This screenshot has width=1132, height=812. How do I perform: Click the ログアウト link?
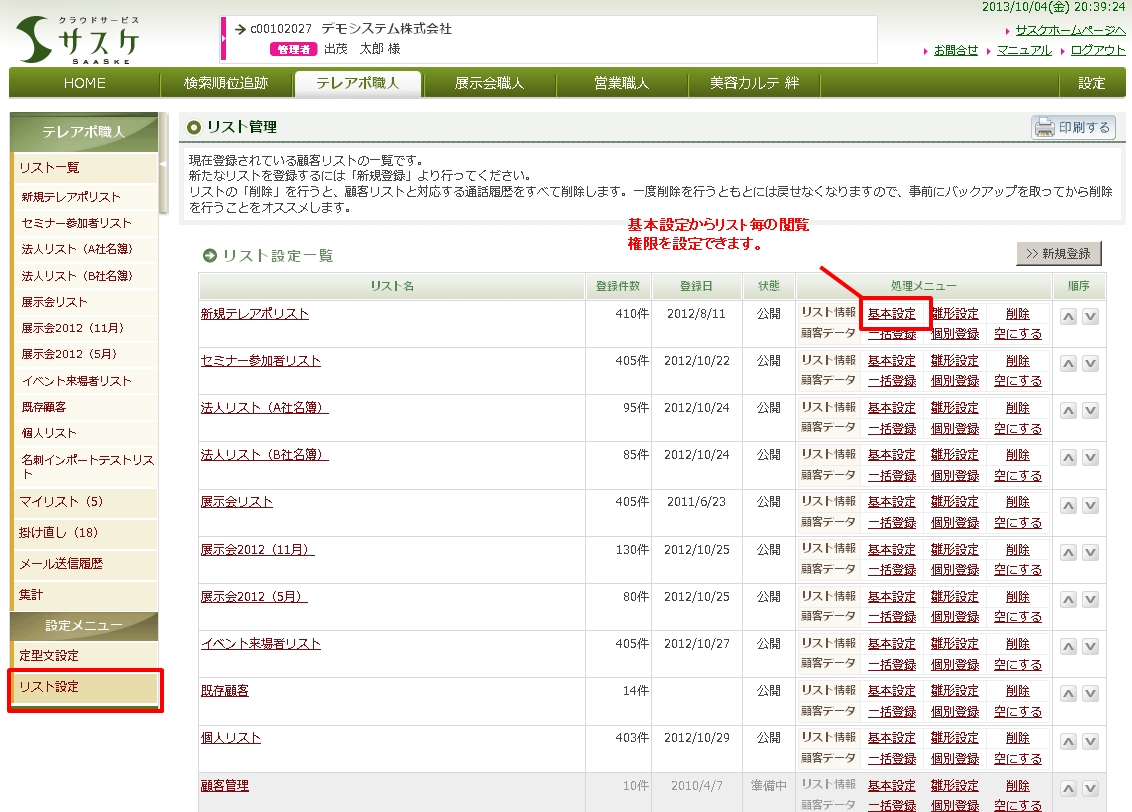[1097, 50]
